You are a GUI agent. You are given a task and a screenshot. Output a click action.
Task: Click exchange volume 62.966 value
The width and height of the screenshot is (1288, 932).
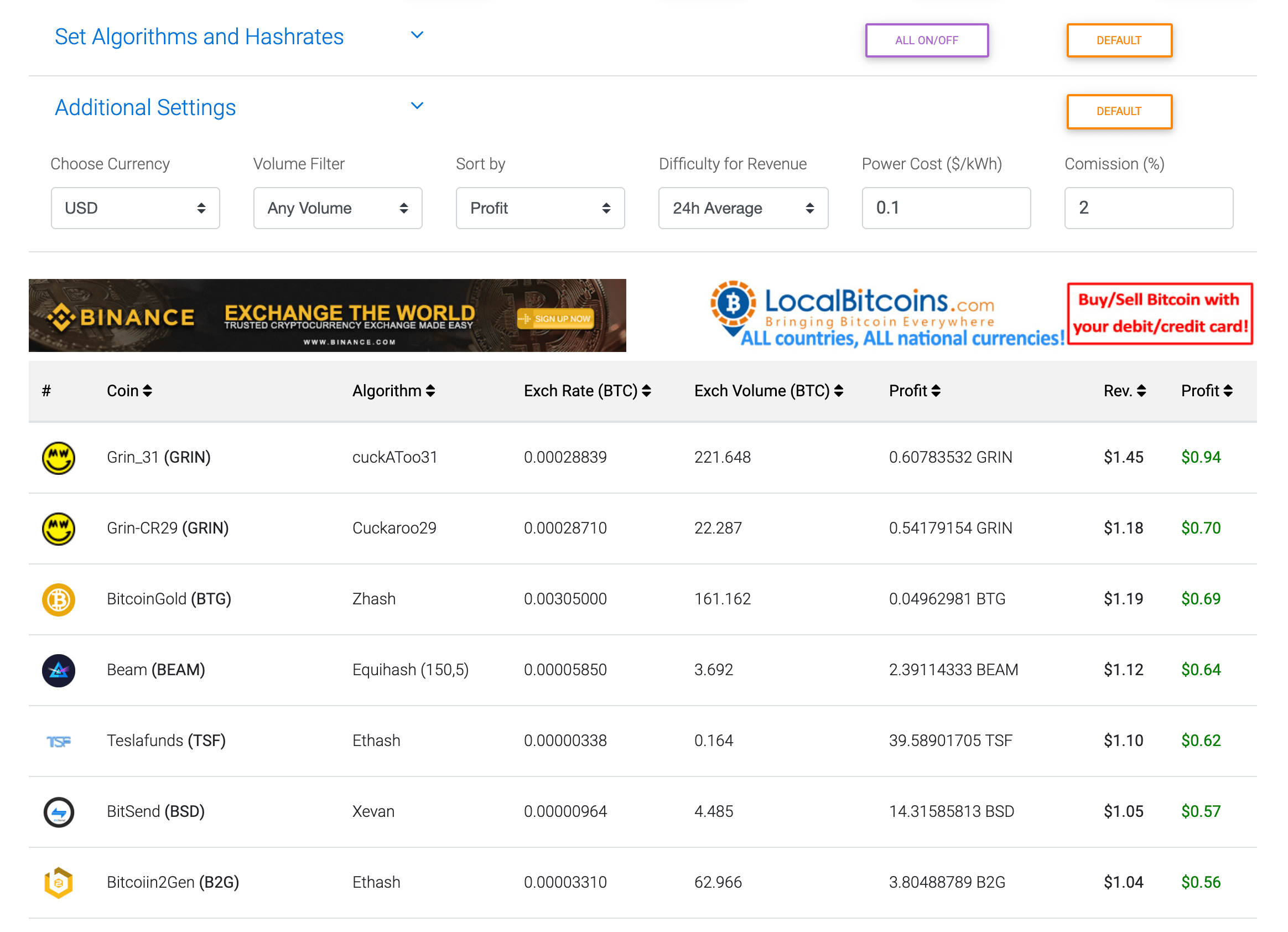[x=718, y=883]
